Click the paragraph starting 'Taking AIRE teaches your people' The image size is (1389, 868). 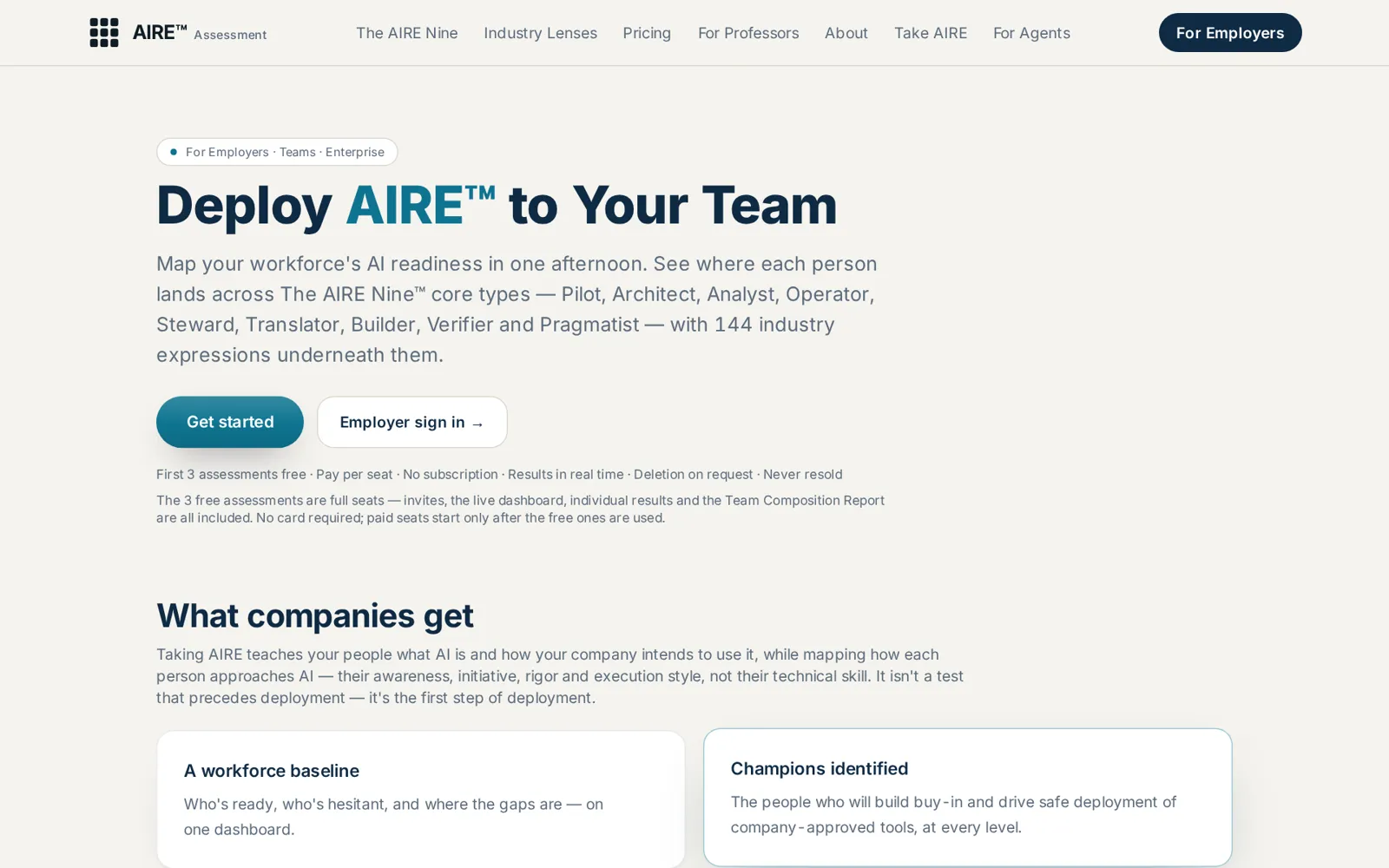[x=560, y=676]
